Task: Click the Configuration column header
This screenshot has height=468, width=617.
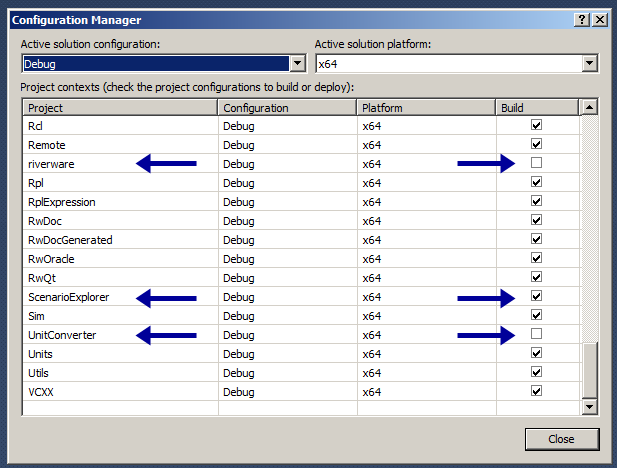Action: coord(288,108)
